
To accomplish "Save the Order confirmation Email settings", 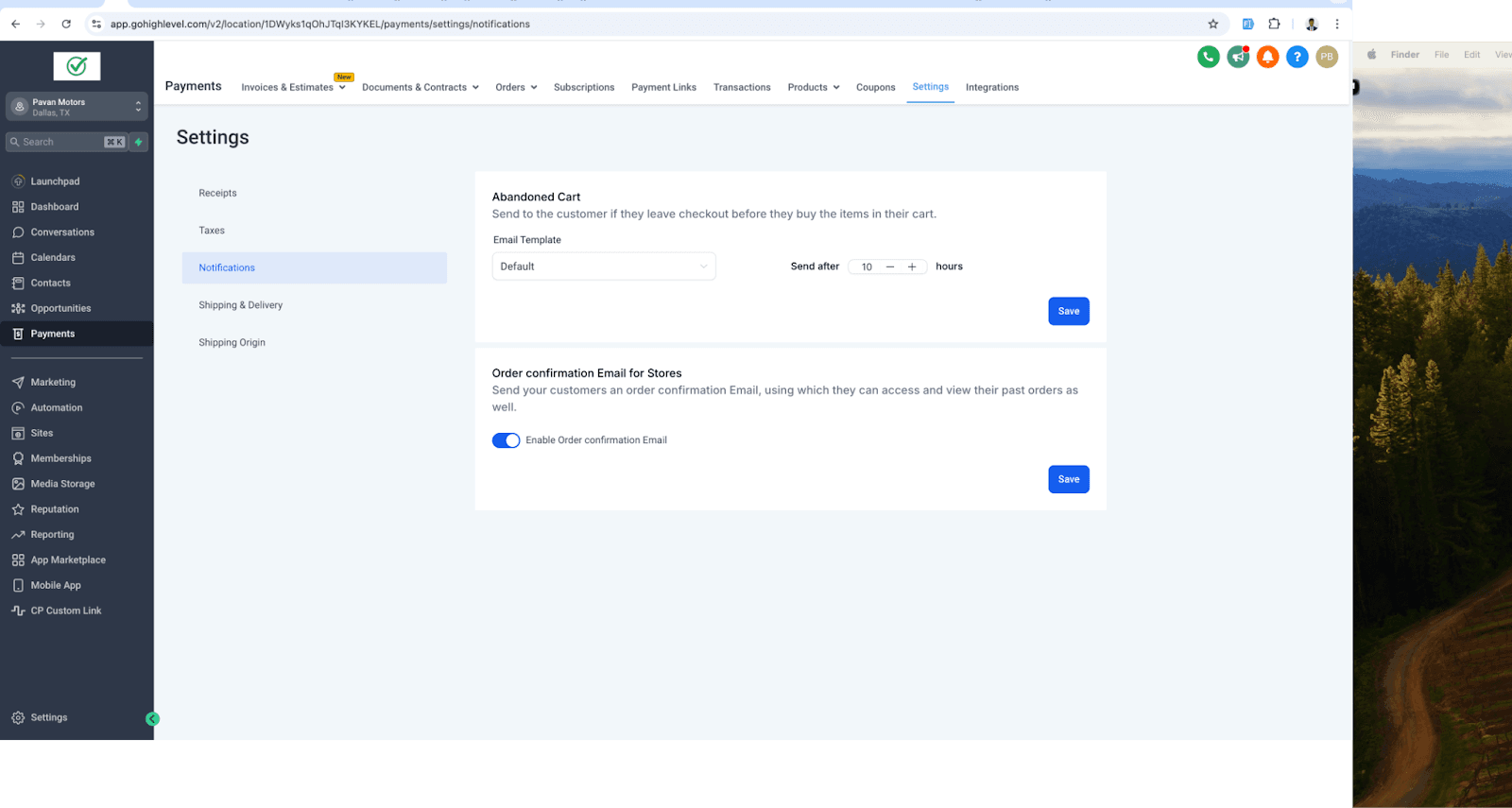I will [1069, 479].
